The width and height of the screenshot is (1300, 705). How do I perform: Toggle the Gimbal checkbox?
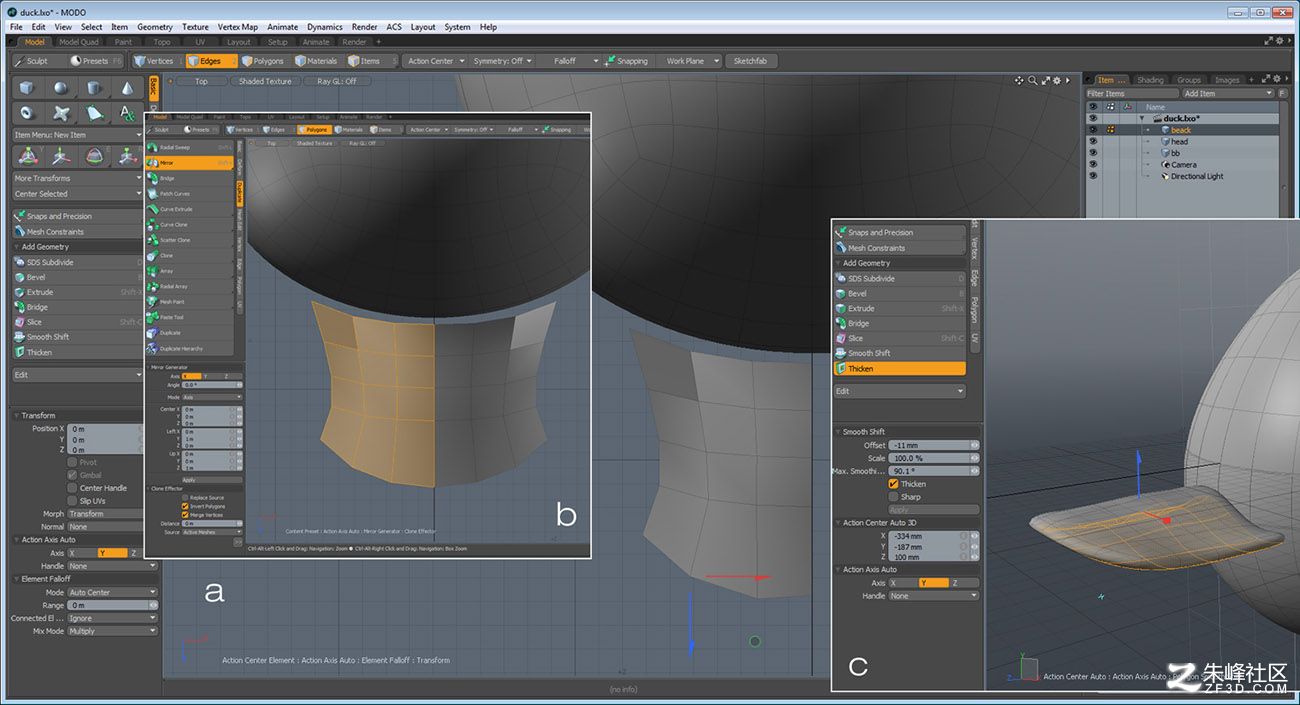[x=72, y=475]
